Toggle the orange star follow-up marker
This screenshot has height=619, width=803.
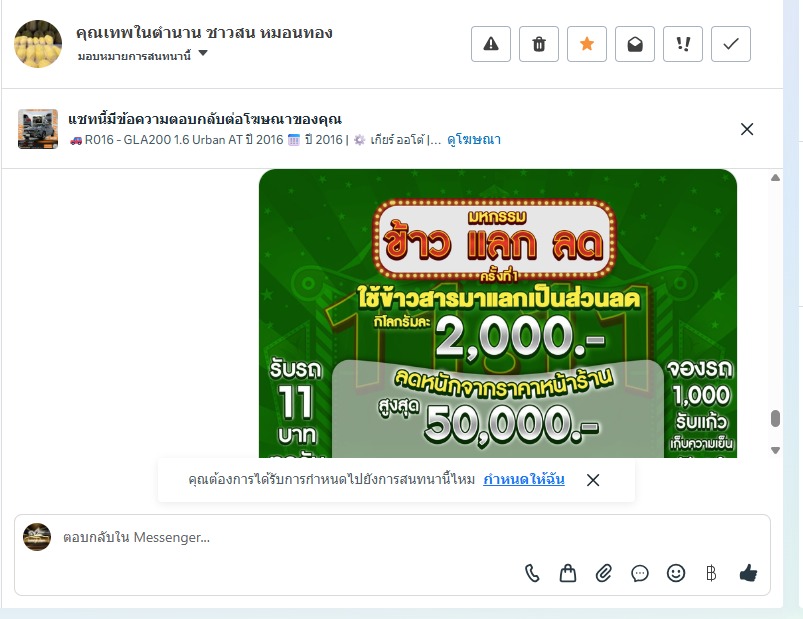point(587,44)
